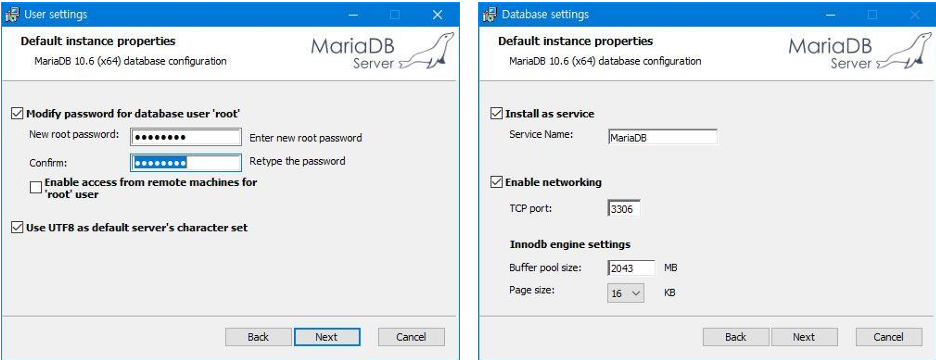Cancel the Database settings dialog
The width and height of the screenshot is (936, 360).
click(889, 337)
